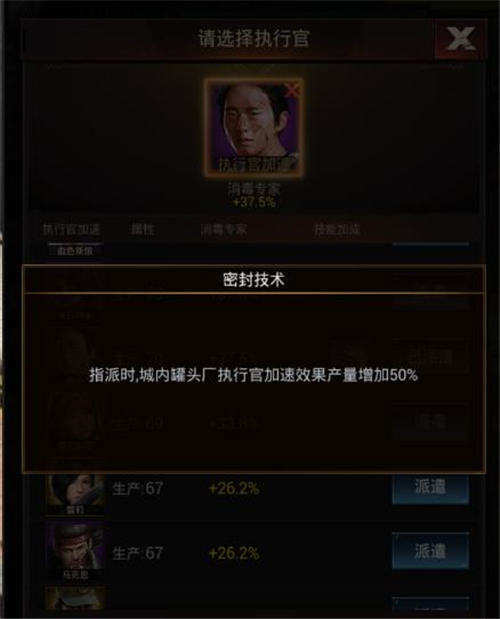Remove the assigned executive via the red X

click(x=292, y=90)
